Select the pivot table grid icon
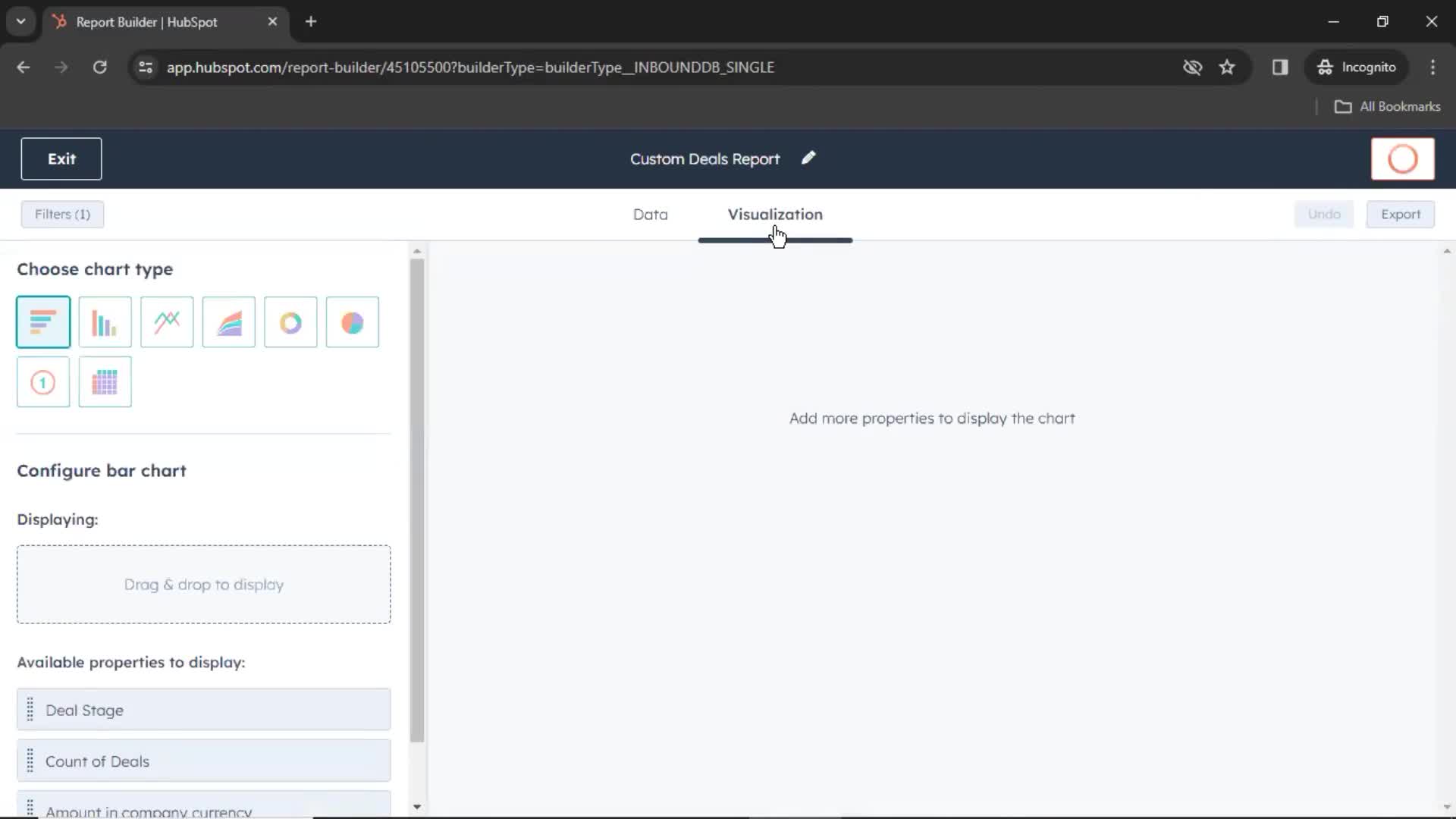Viewport: 1456px width, 819px height. pos(105,381)
